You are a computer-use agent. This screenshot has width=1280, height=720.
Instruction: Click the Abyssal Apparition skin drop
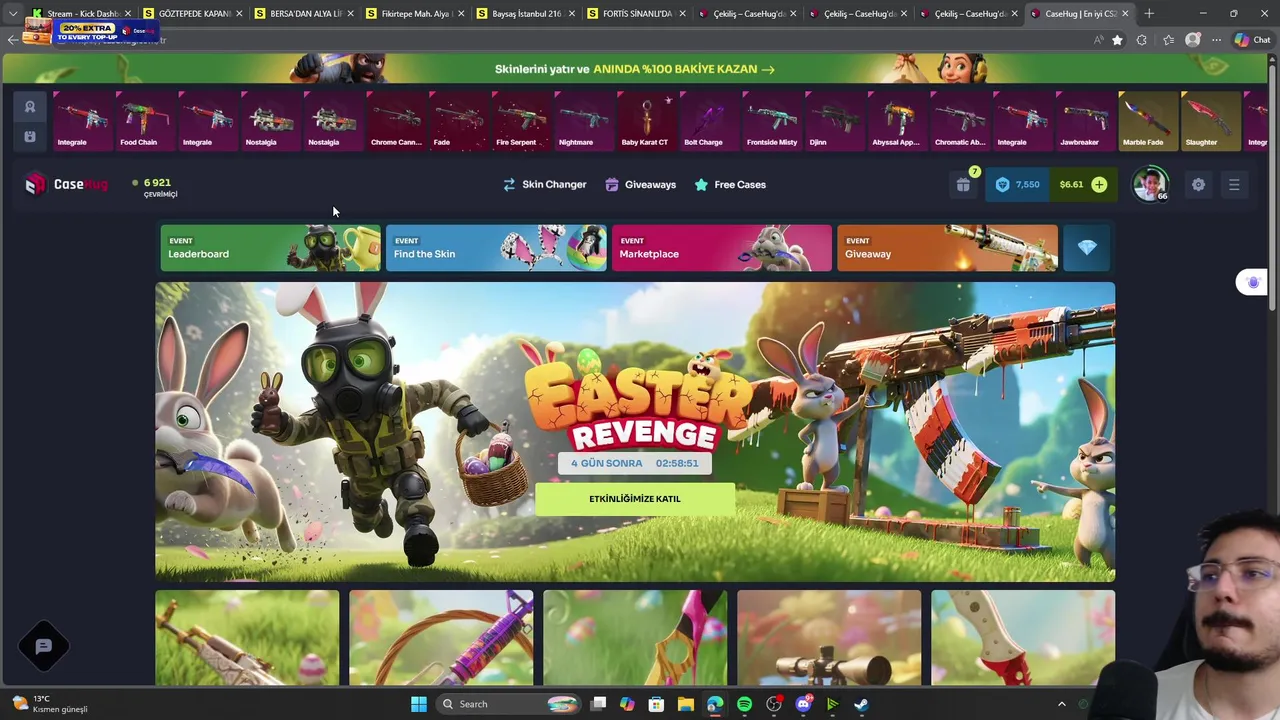(x=896, y=120)
